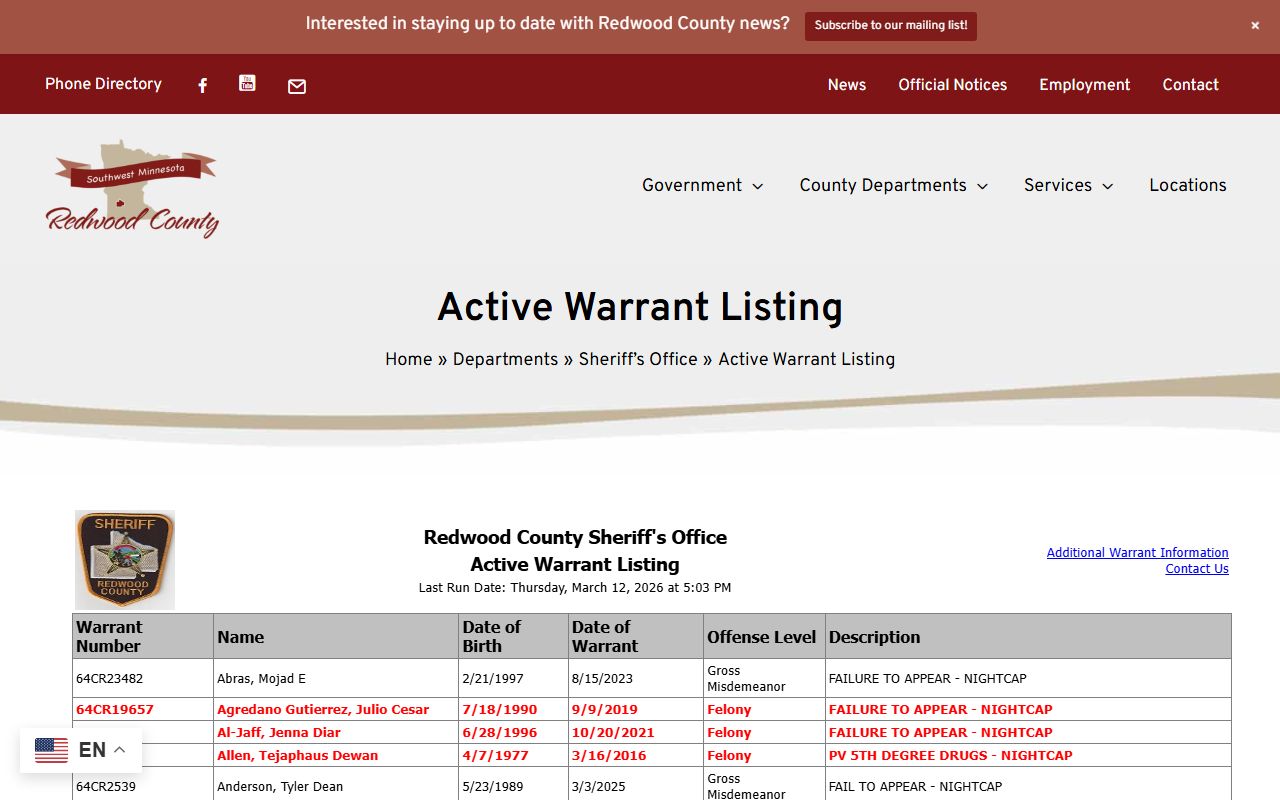Click the Warrant Number column header

tap(143, 636)
